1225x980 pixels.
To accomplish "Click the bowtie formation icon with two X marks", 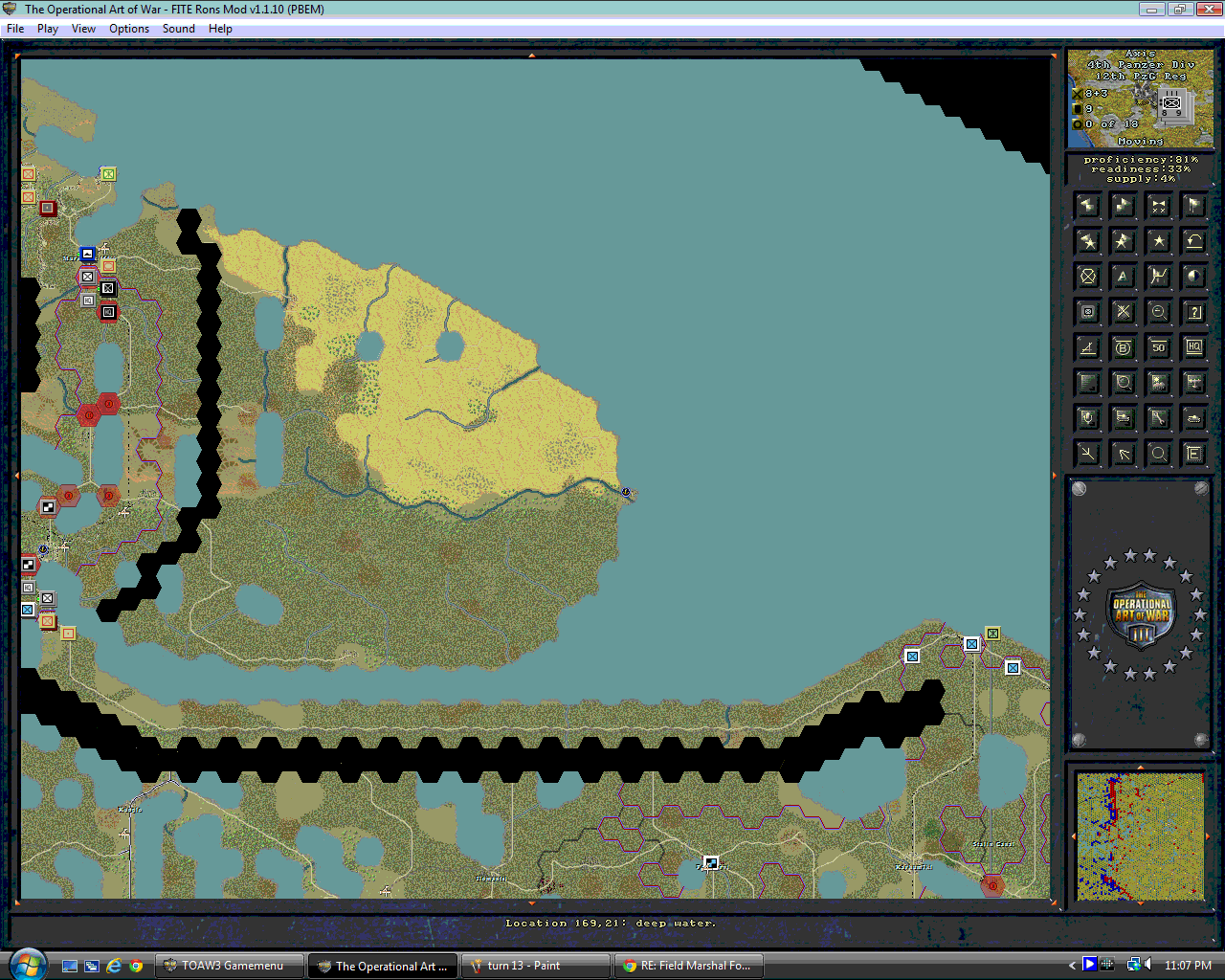I will (x=1159, y=206).
